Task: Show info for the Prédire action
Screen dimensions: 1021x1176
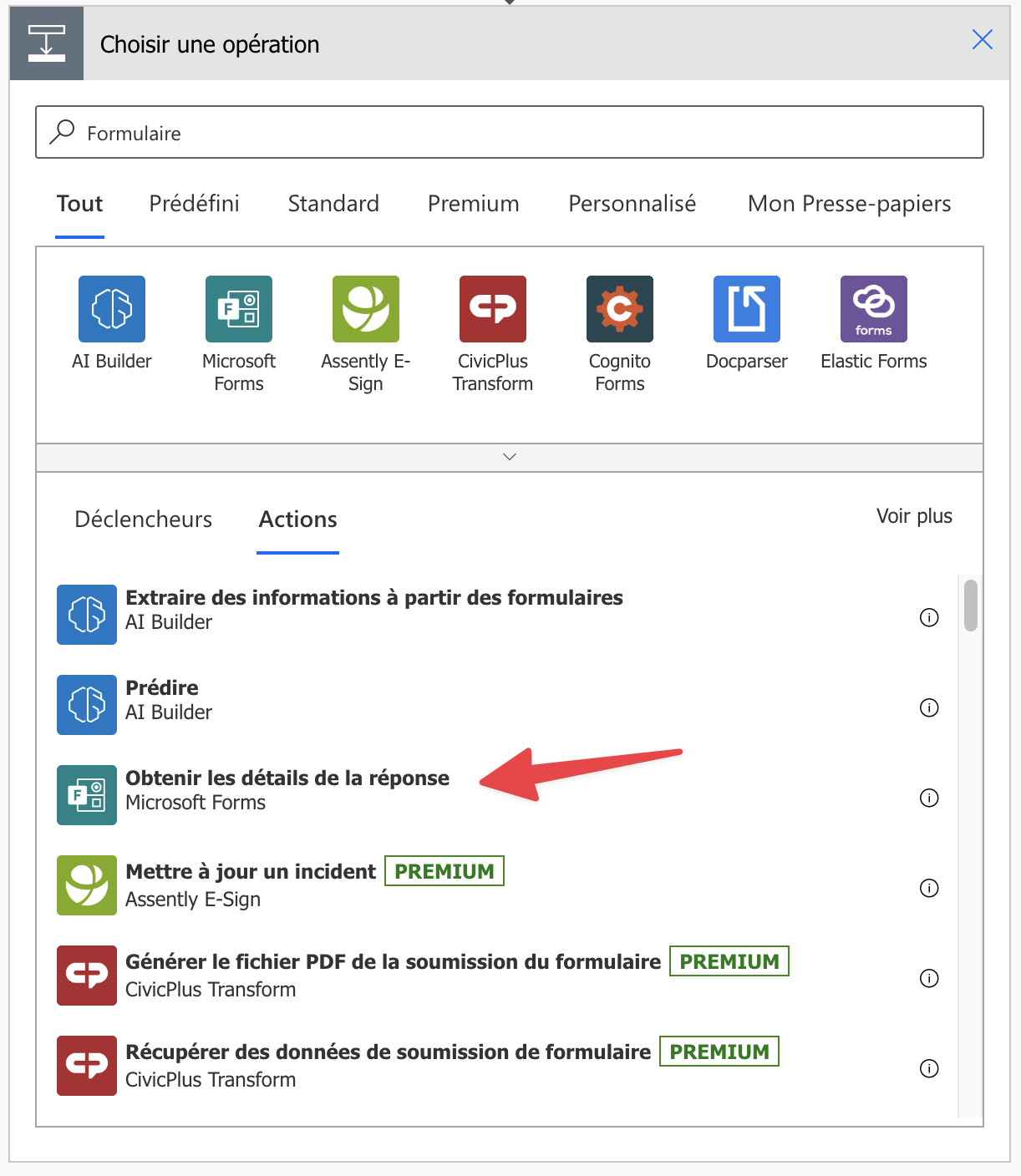Action: pos(929,707)
